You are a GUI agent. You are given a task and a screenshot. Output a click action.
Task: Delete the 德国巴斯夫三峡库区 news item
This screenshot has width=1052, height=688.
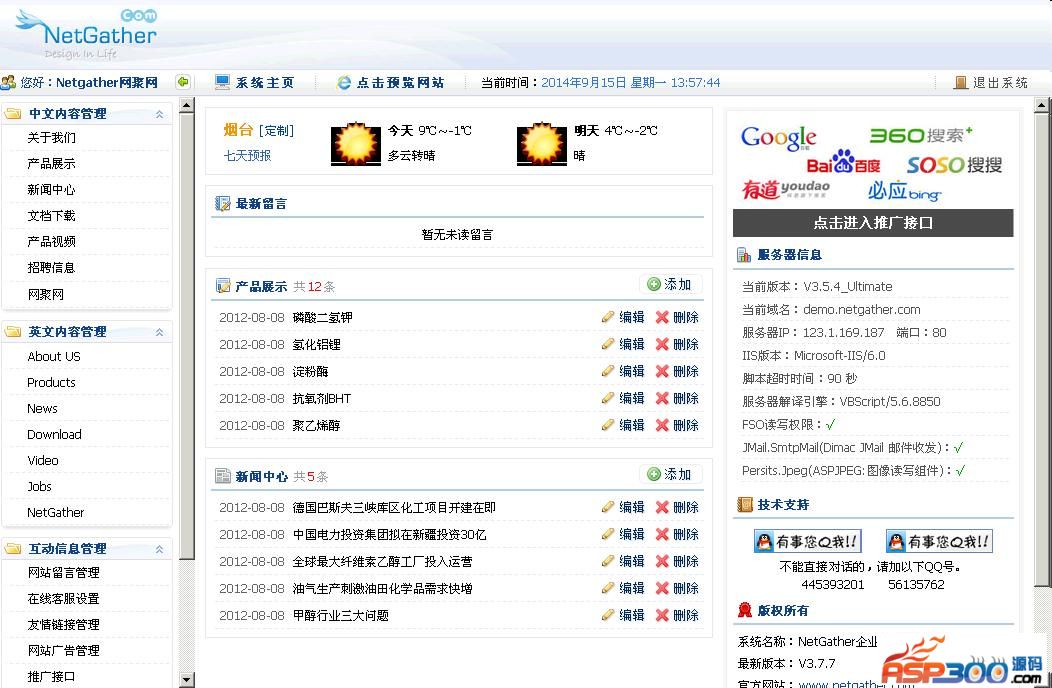pos(677,507)
